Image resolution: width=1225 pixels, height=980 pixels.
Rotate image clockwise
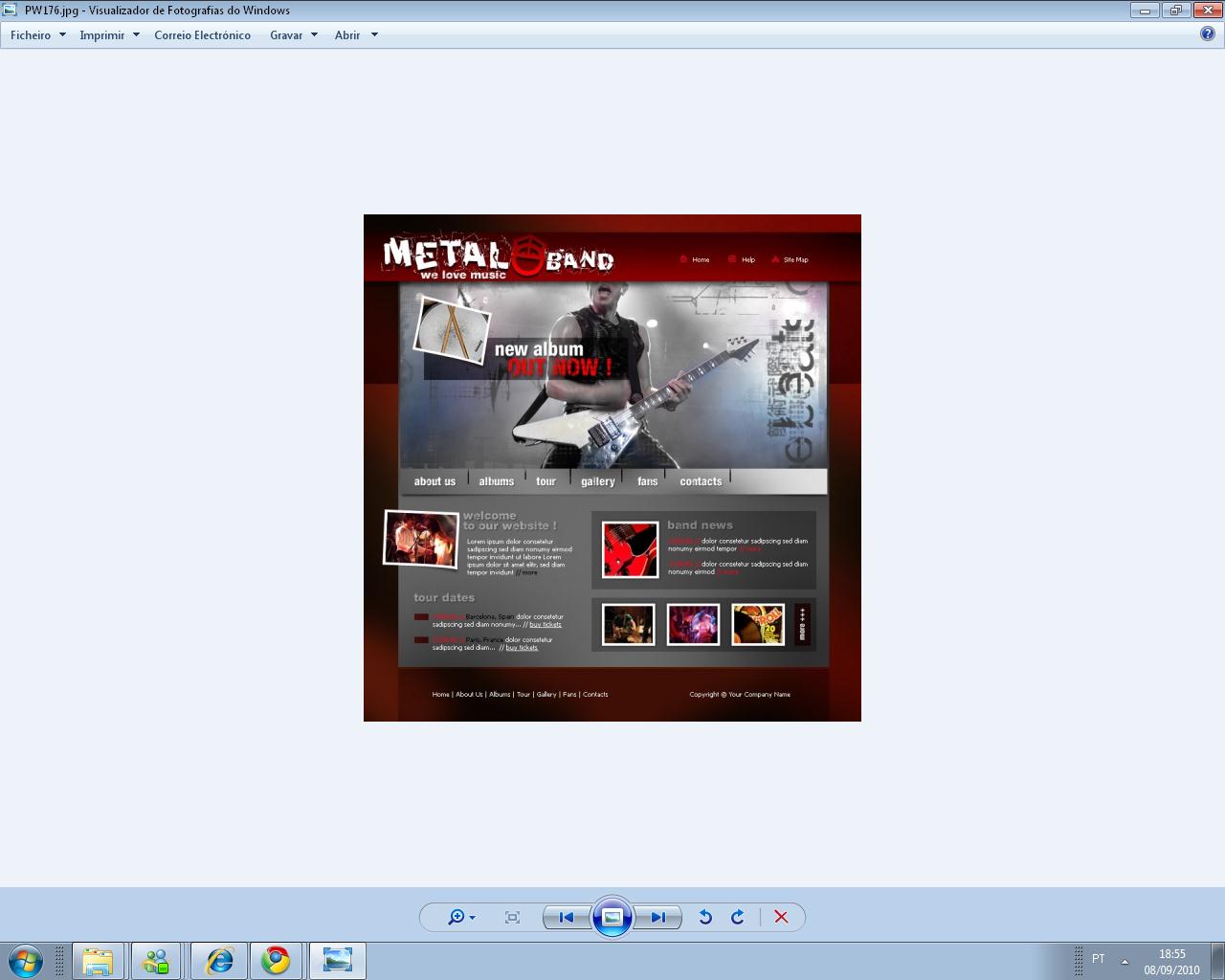pyautogui.click(x=738, y=917)
